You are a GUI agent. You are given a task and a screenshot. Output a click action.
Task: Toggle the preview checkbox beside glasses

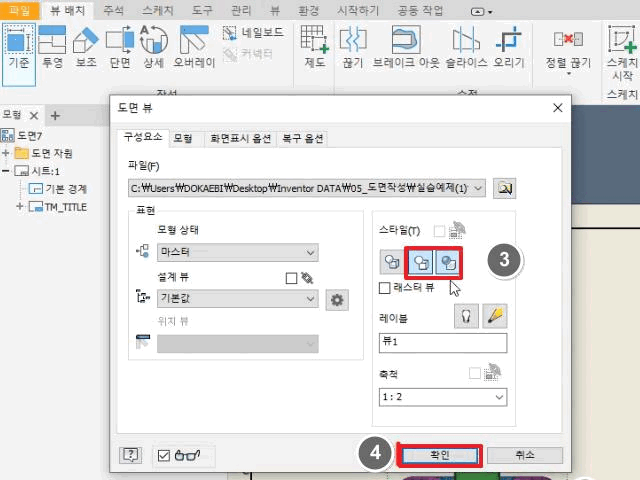coord(164,455)
